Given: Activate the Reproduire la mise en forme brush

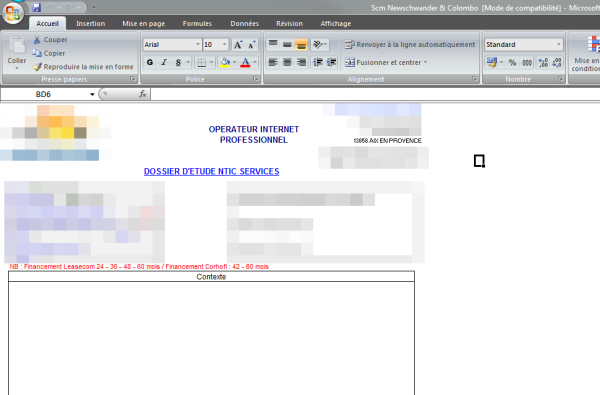Looking at the screenshot, I should tap(37, 67).
